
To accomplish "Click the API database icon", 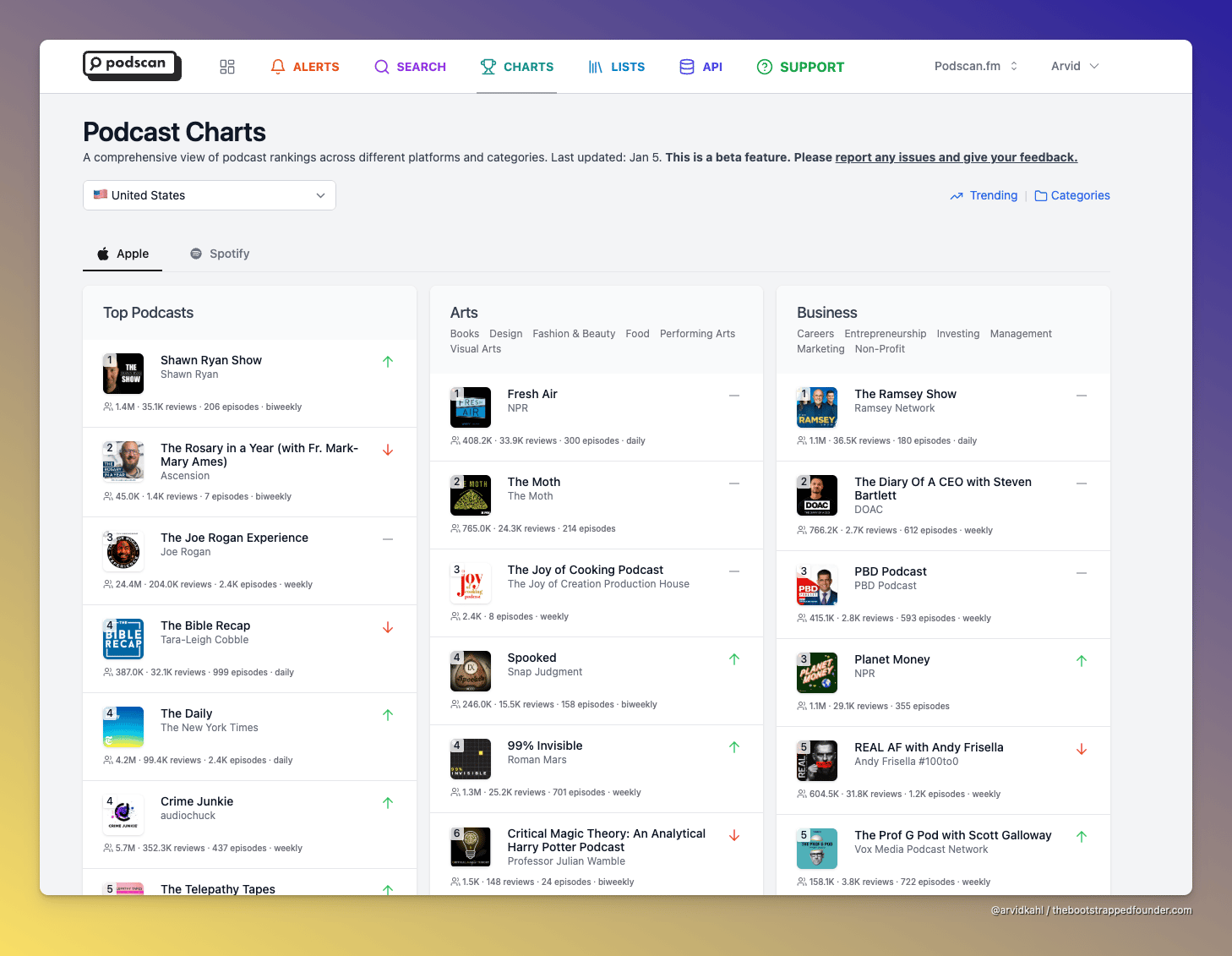I will pyautogui.click(x=687, y=67).
